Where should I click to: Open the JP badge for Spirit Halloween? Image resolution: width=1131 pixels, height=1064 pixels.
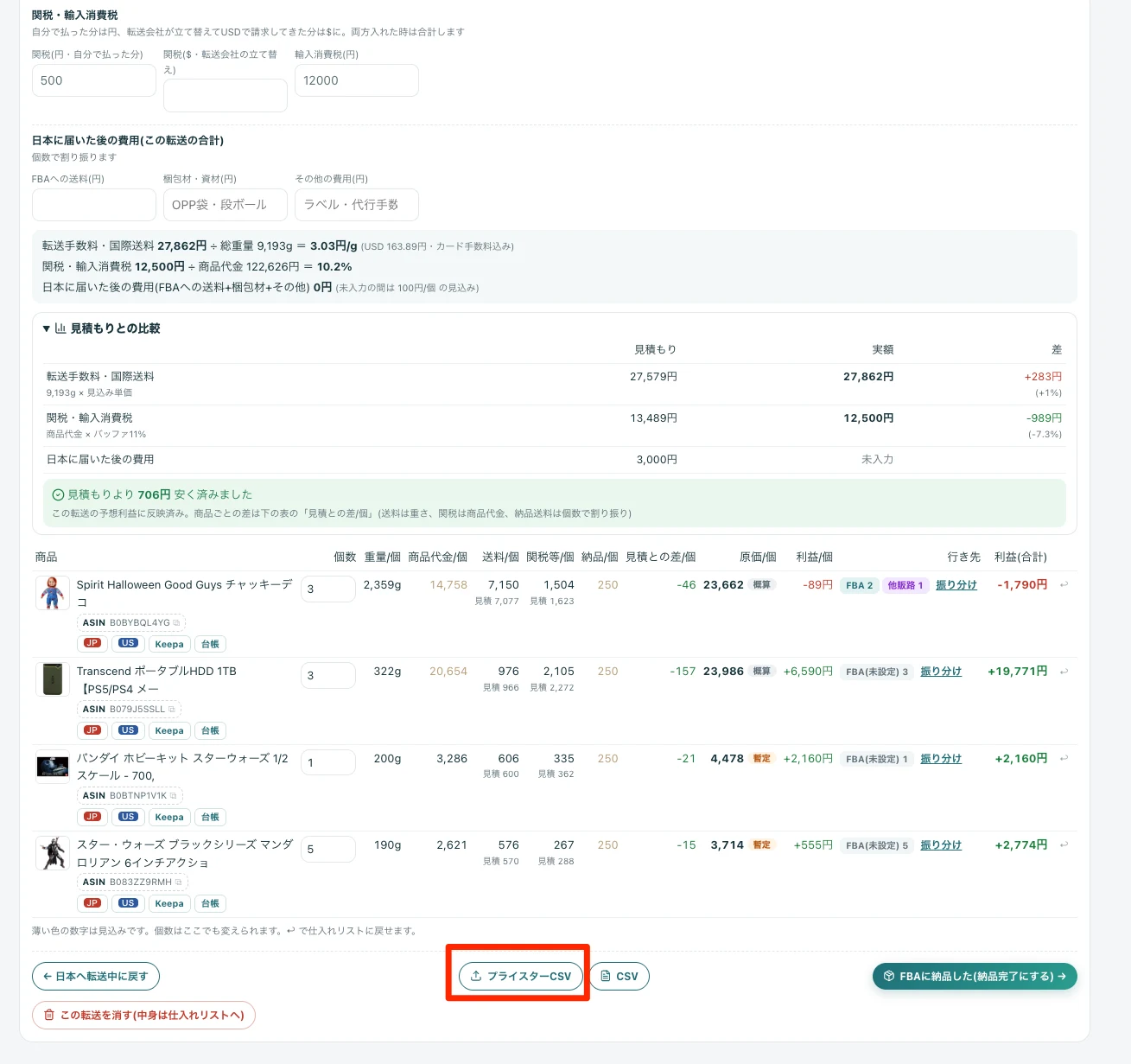92,643
